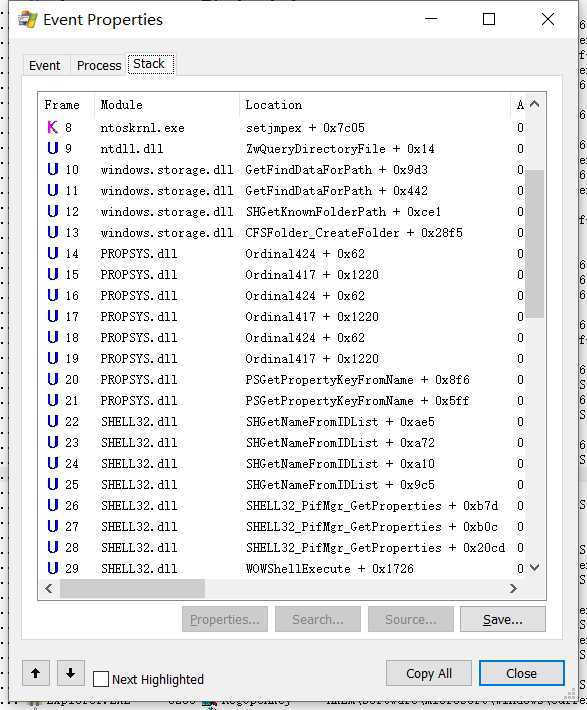587x710 pixels.
Task: Click the horizontal scrollbar thumb
Action: [132, 588]
